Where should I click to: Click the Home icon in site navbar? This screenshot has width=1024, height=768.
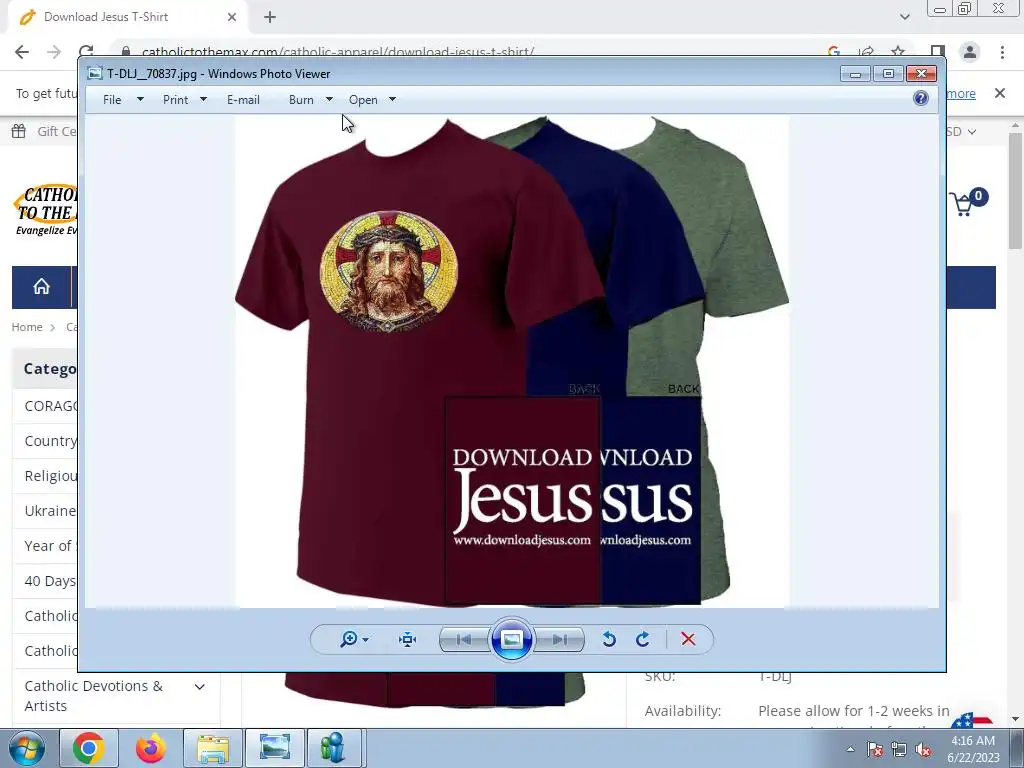pyautogui.click(x=41, y=286)
